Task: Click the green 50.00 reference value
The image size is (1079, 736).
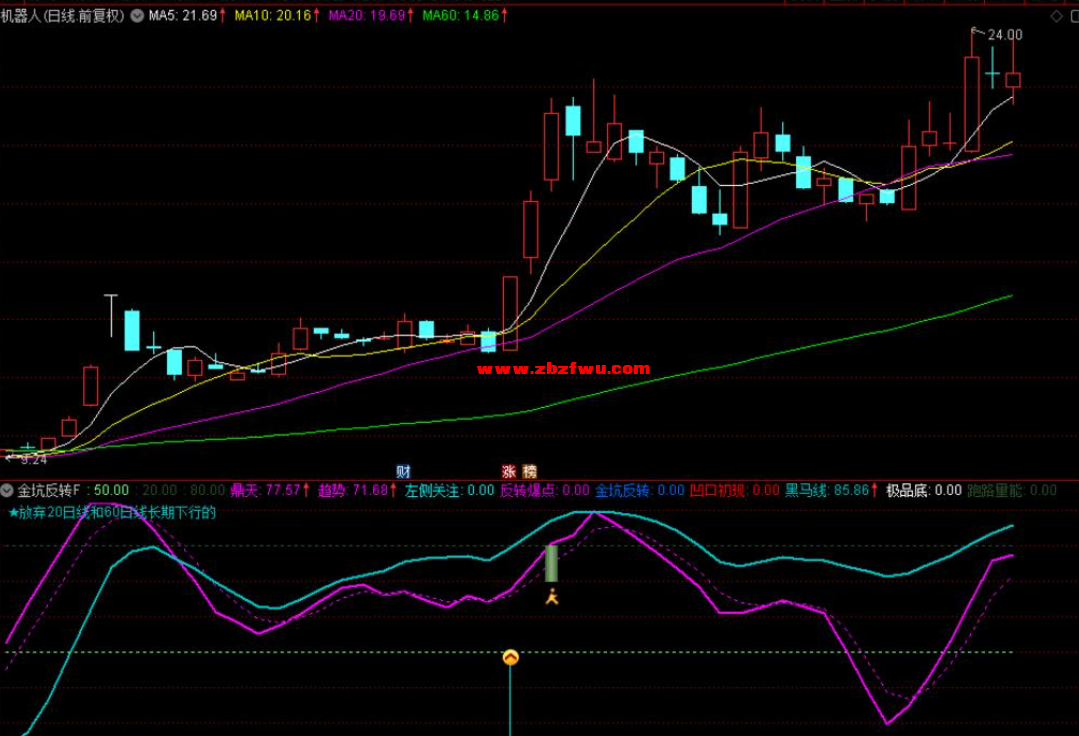Action: point(111,490)
